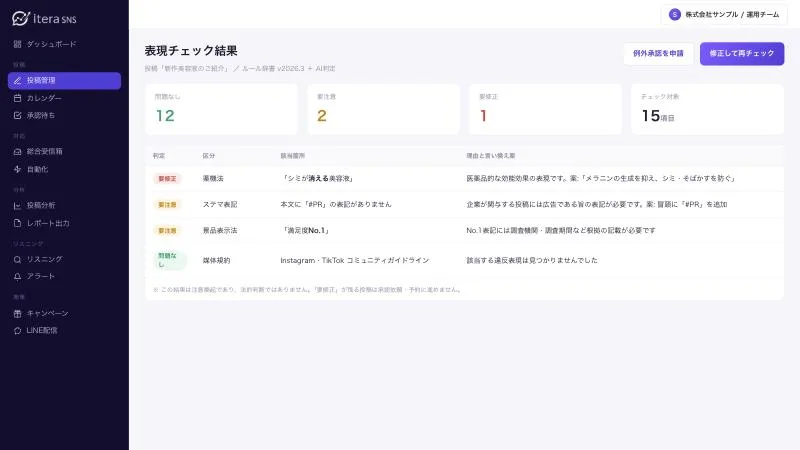Open the 投稿分析 chart icon
Viewport: 800px width, 450px height.
click(17, 206)
